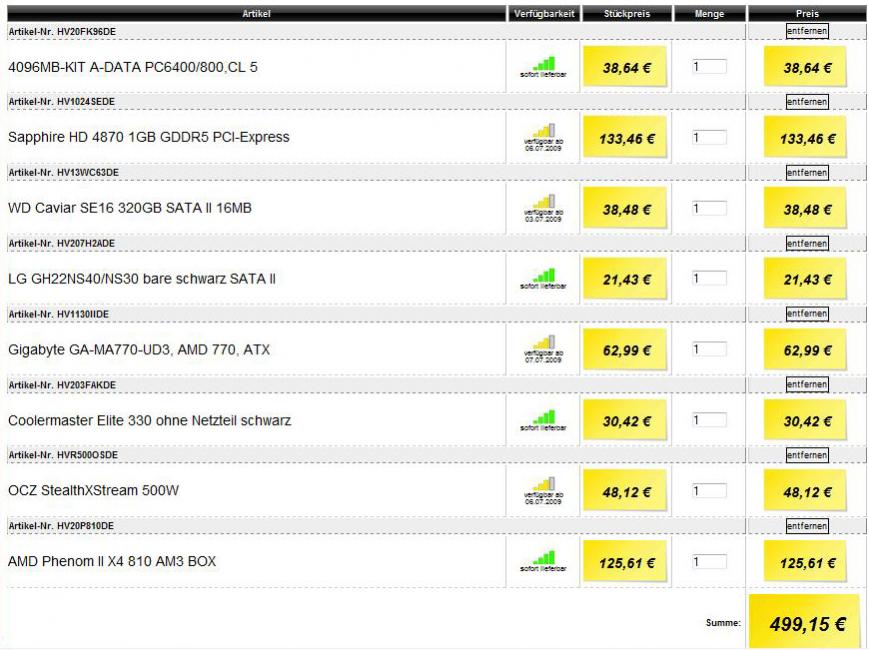Screen dimensions: 869x650
Task: Focus quantity field for OCZ StealthXStream 500W
Action: click(x=709, y=490)
